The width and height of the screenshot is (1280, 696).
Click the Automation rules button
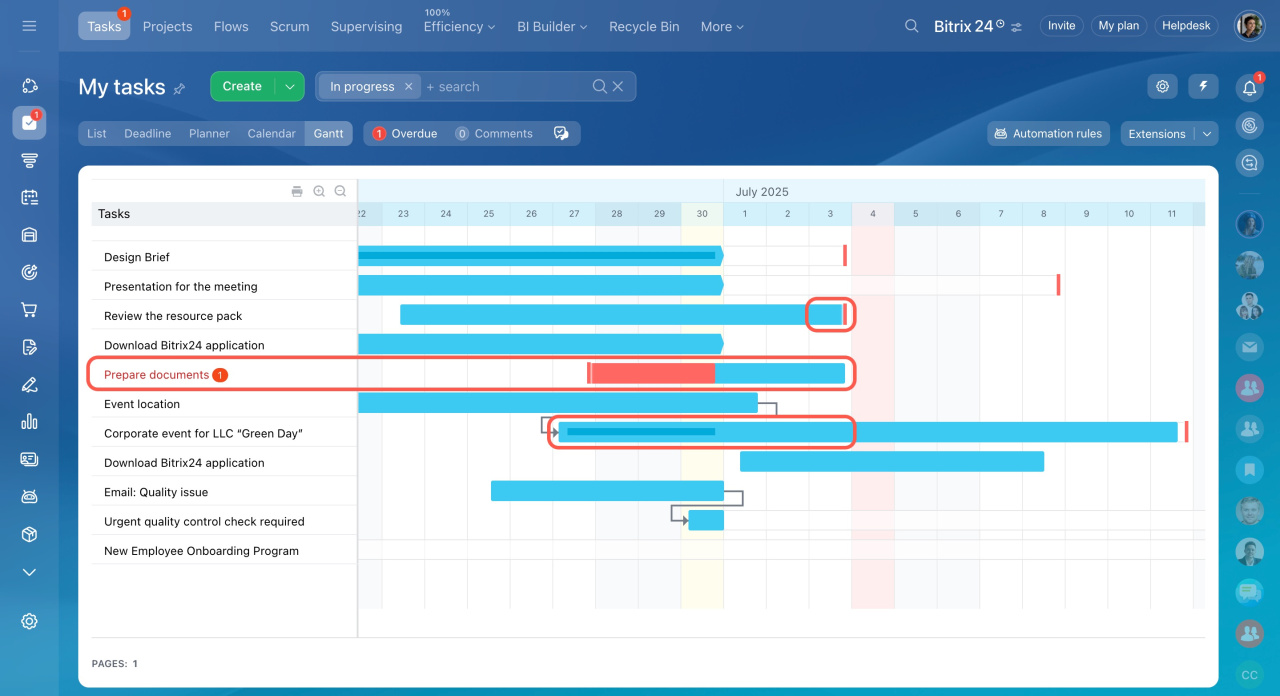pyautogui.click(x=1048, y=134)
